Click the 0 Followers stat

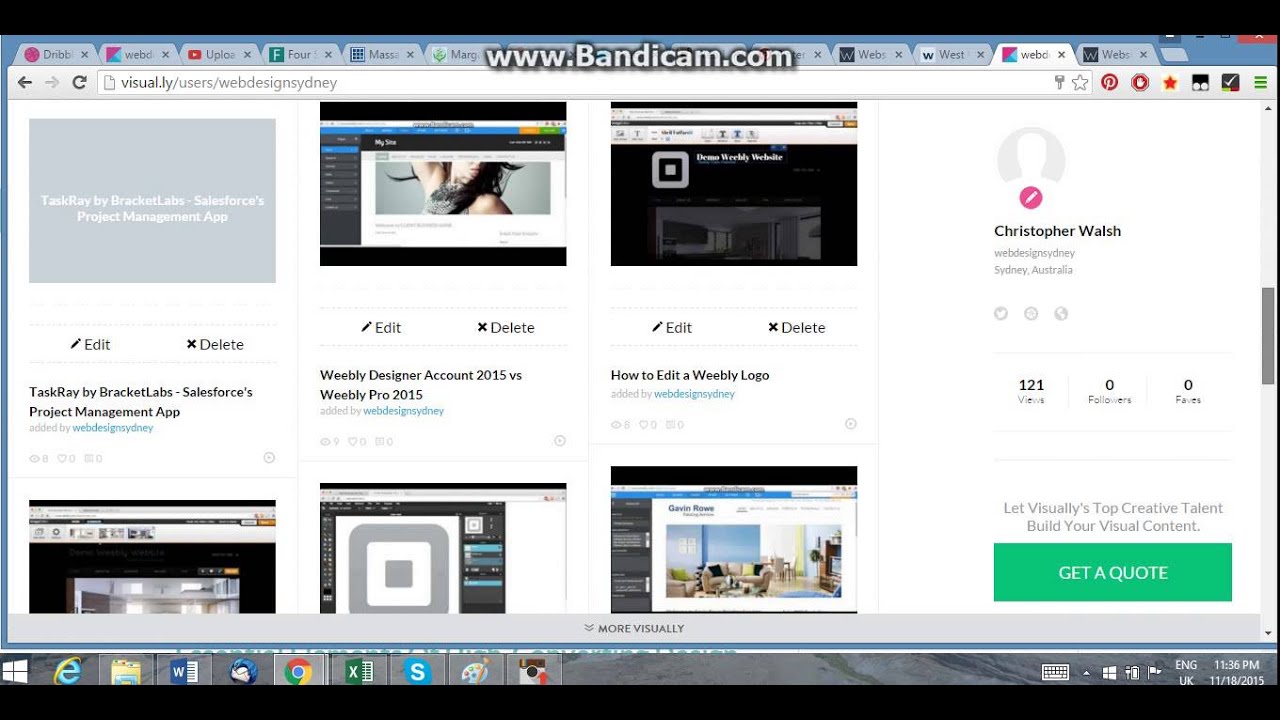click(1110, 391)
